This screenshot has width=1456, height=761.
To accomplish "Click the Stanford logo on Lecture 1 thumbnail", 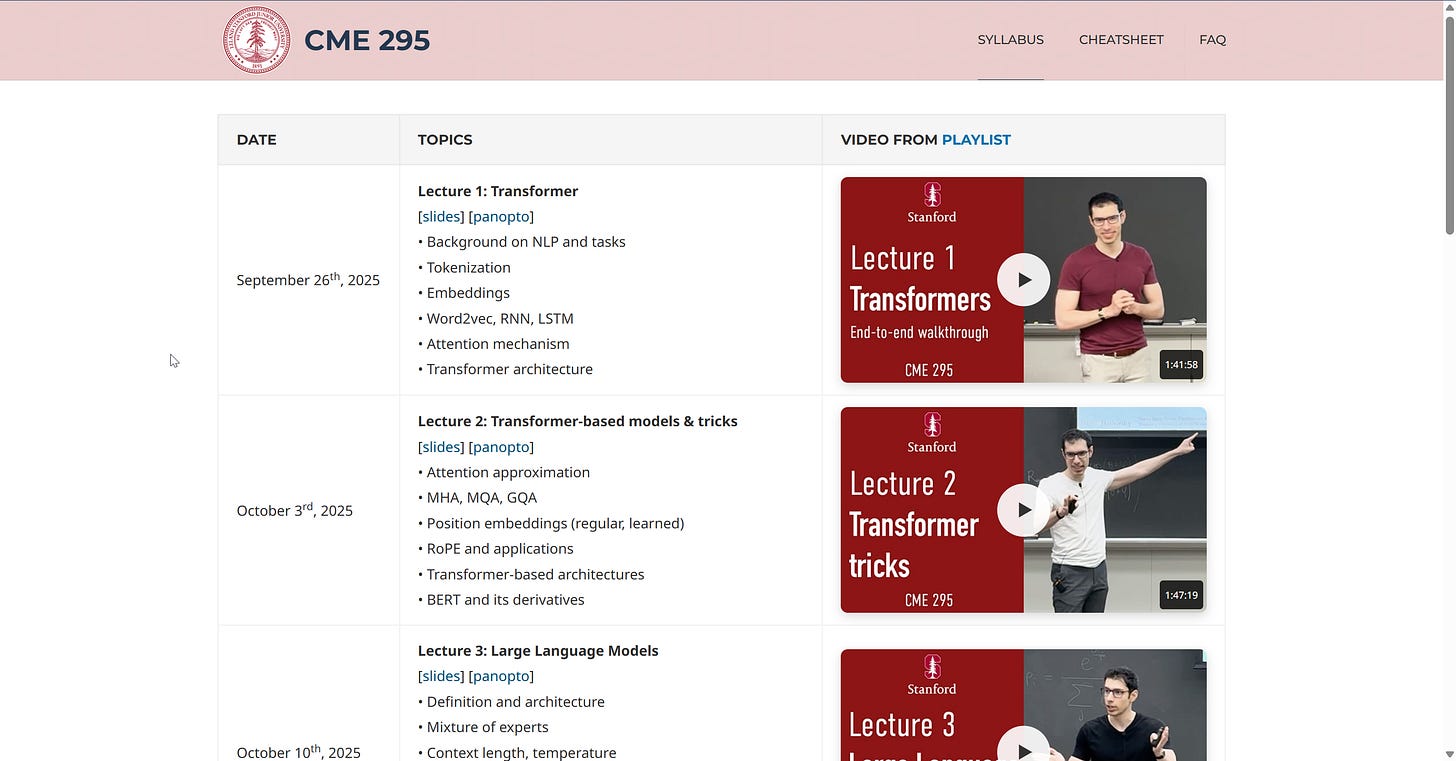I will point(932,202).
